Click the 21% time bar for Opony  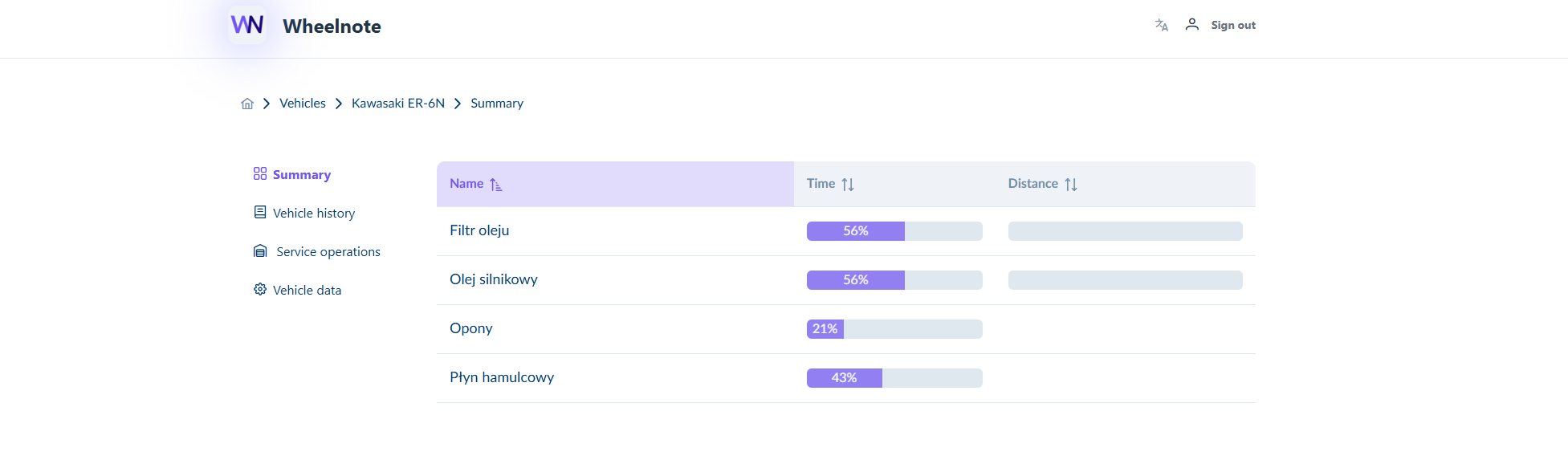[894, 329]
